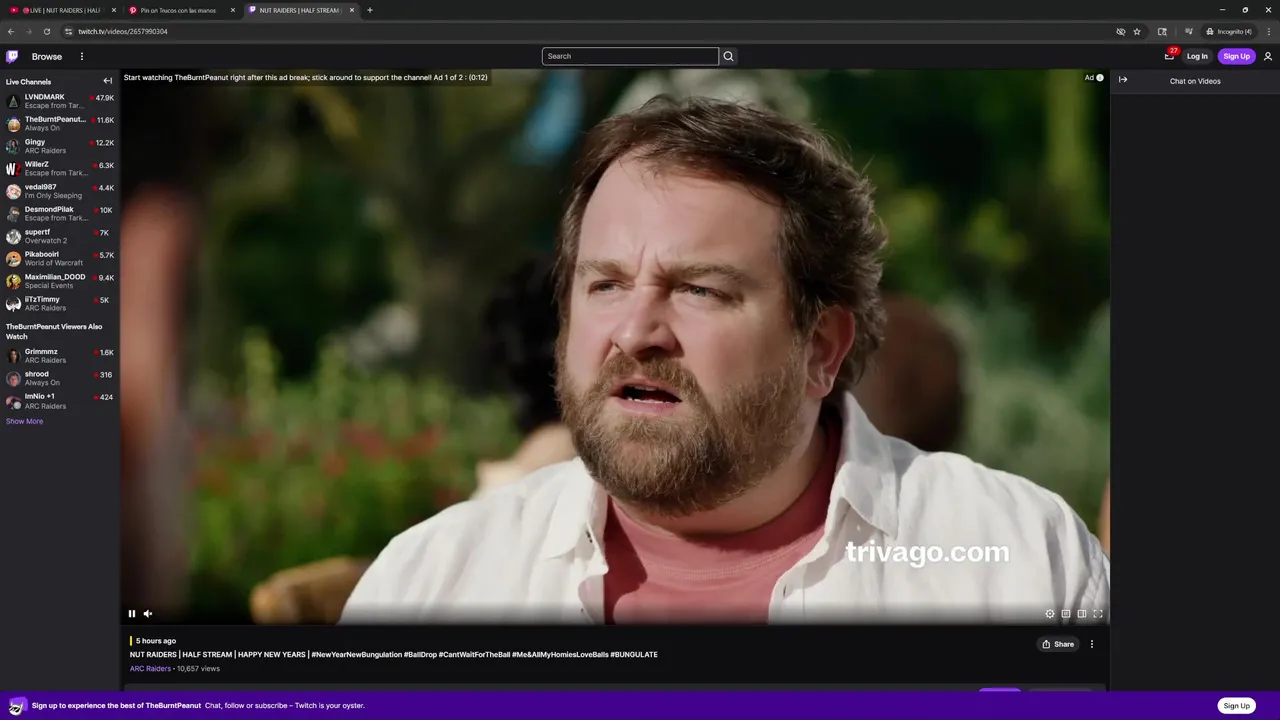Focus the Twitch Search input field
The height and width of the screenshot is (720, 1280).
[x=630, y=56]
